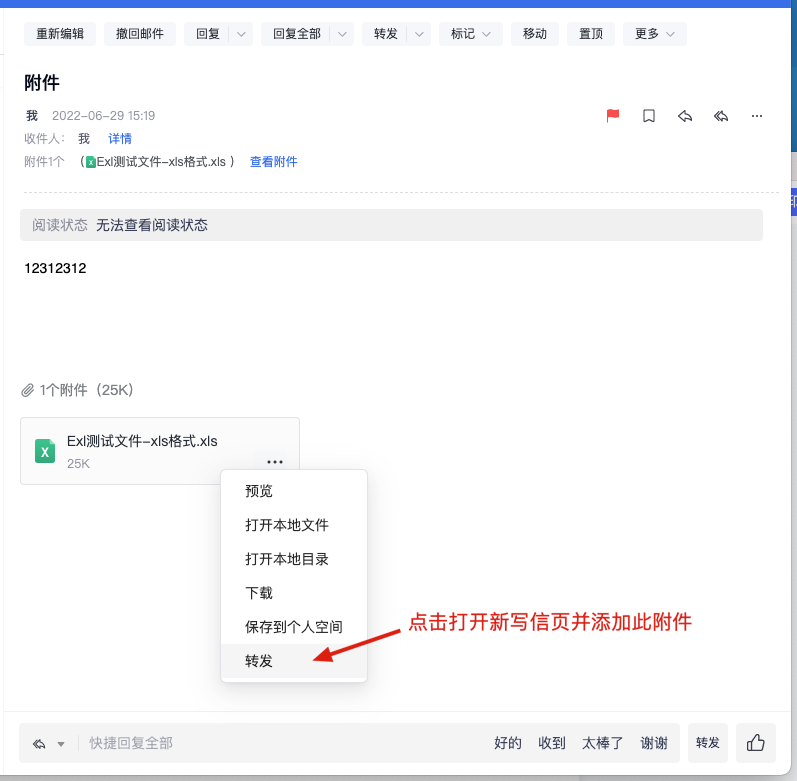Open the 详情 recipient link
The image size is (797, 781).
point(120,139)
